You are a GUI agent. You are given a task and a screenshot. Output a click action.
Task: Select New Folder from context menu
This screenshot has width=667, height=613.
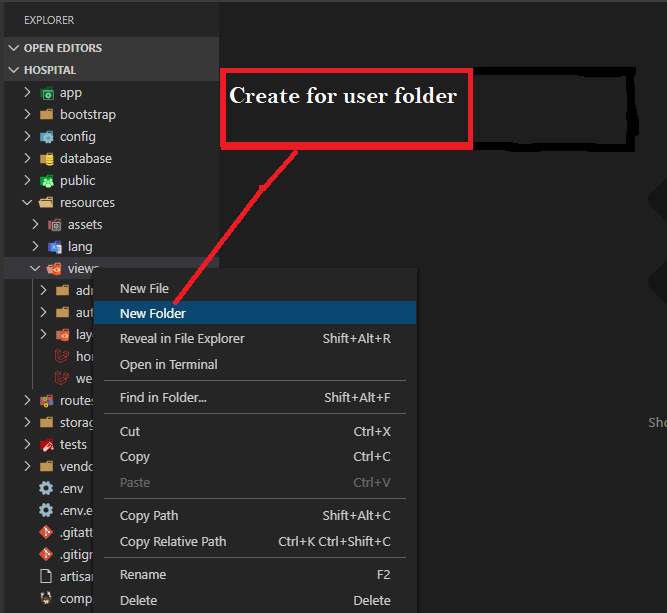coord(153,313)
